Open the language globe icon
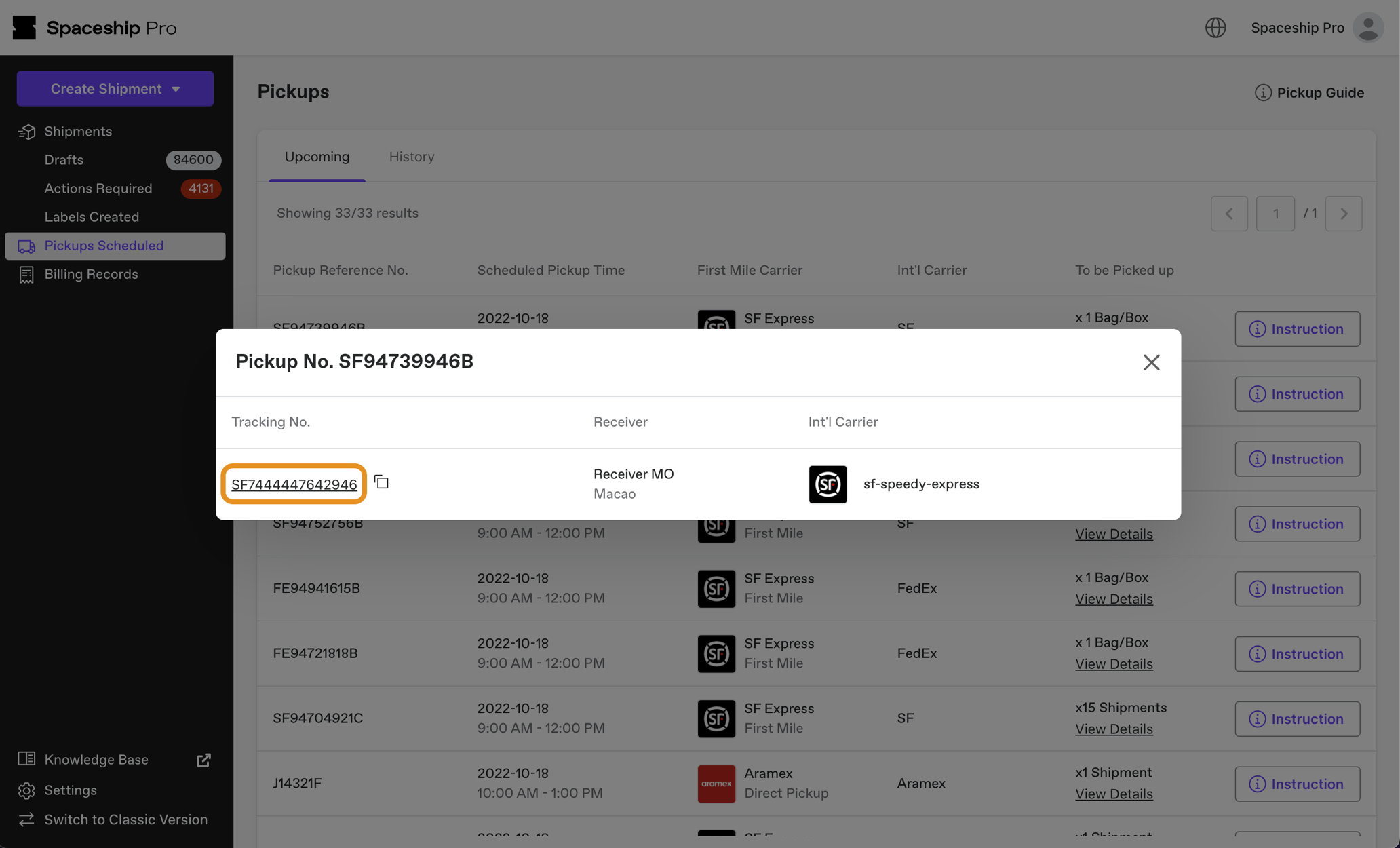1400x848 pixels. click(x=1215, y=28)
